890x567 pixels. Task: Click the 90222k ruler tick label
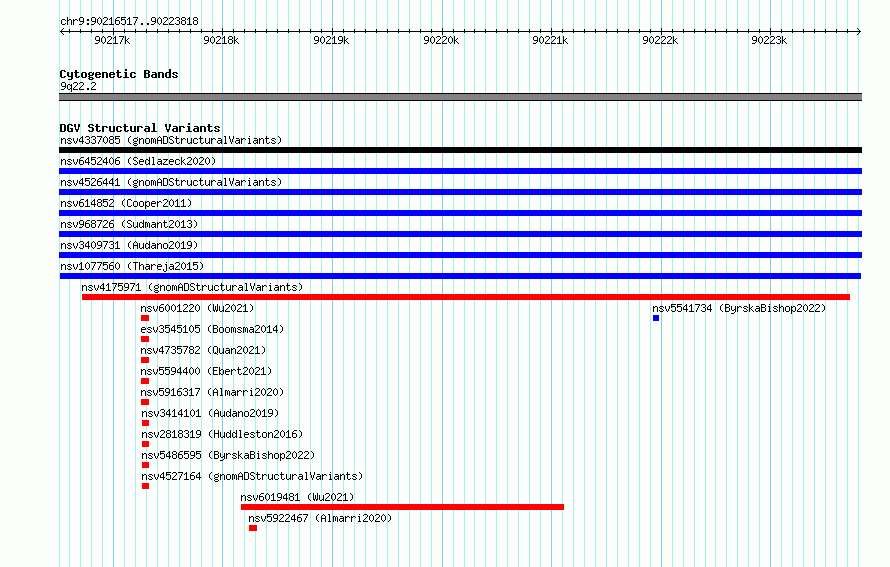[x=660, y=40]
